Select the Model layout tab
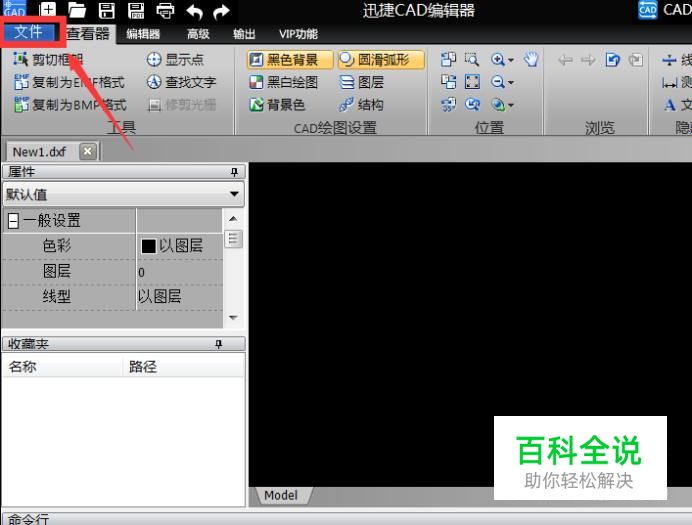Screen dimensions: 692x525 281,495
